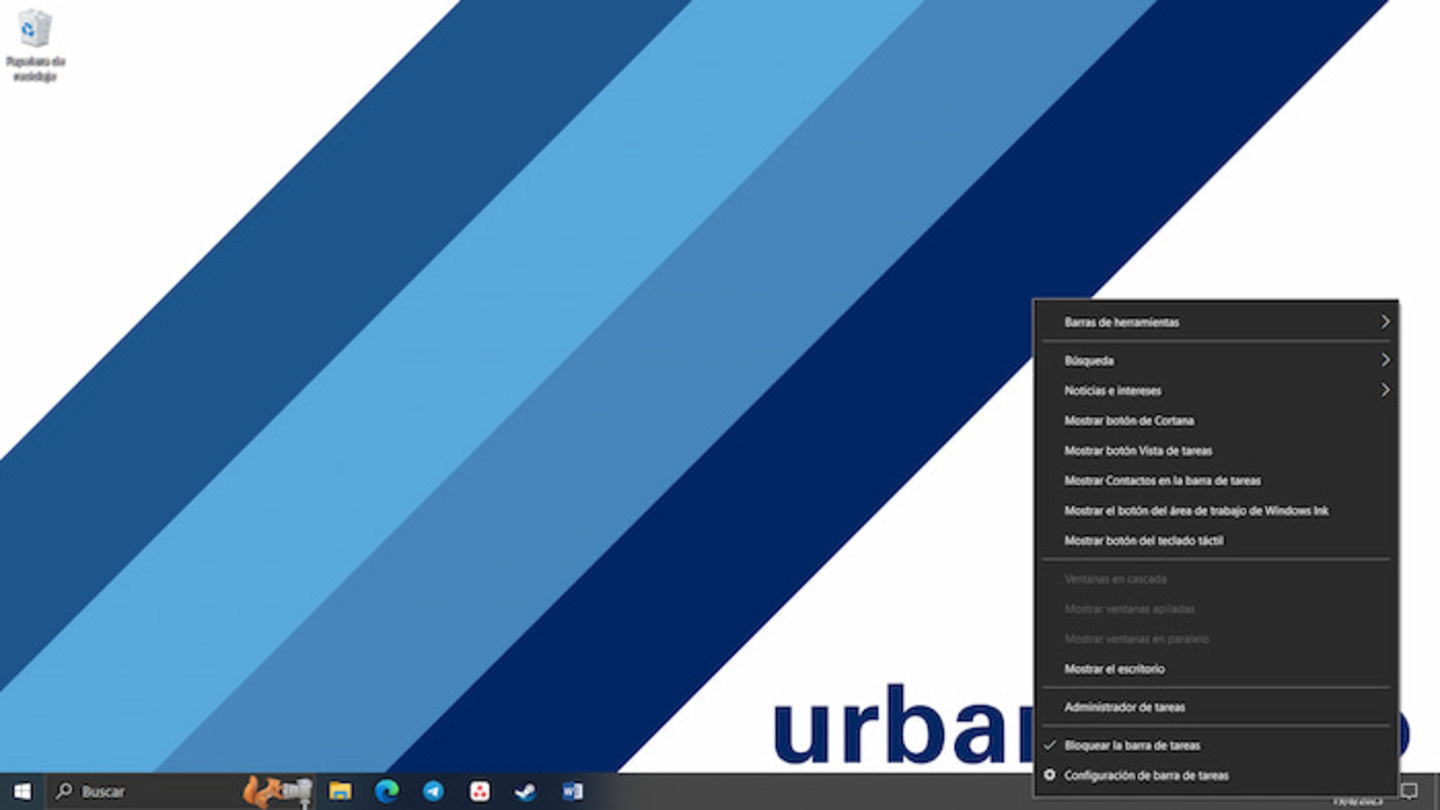The width and height of the screenshot is (1440, 810).
Task: Expand the Barras de herramientas submenu
Action: (x=1215, y=322)
